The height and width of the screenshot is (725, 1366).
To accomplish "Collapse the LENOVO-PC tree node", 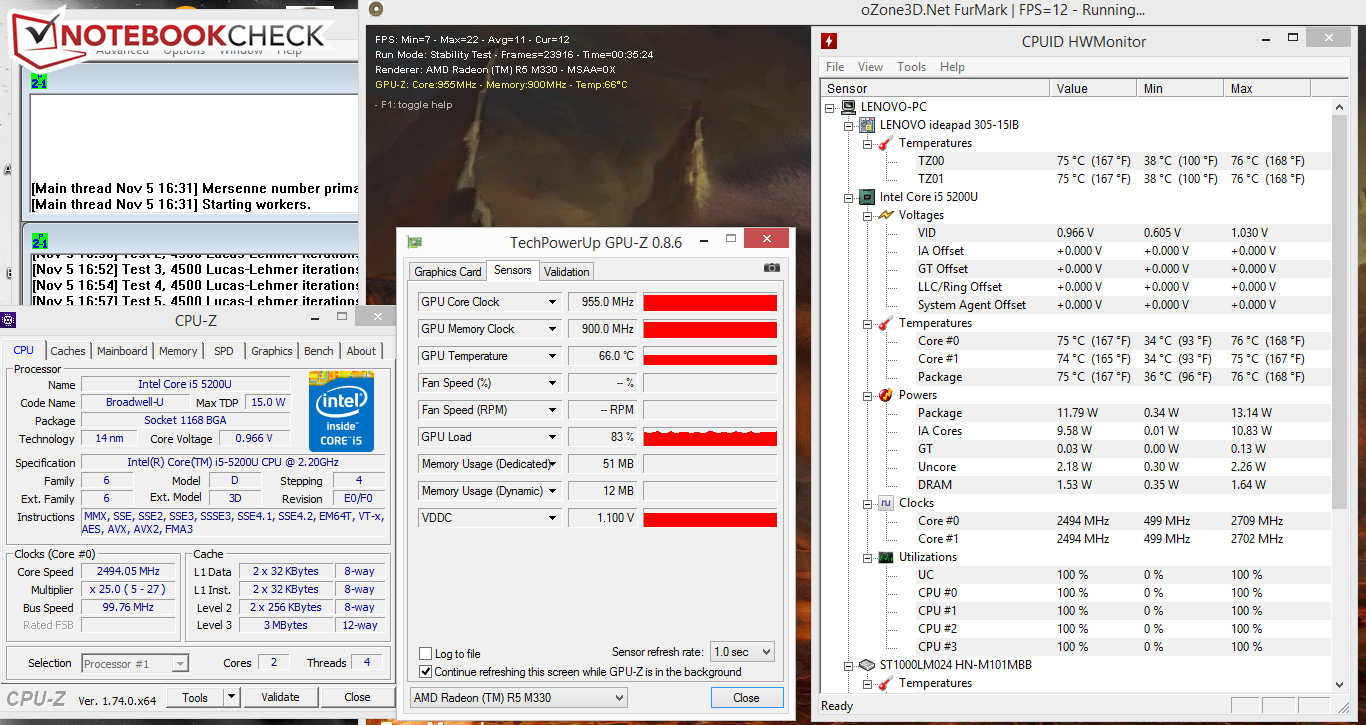I will point(829,107).
